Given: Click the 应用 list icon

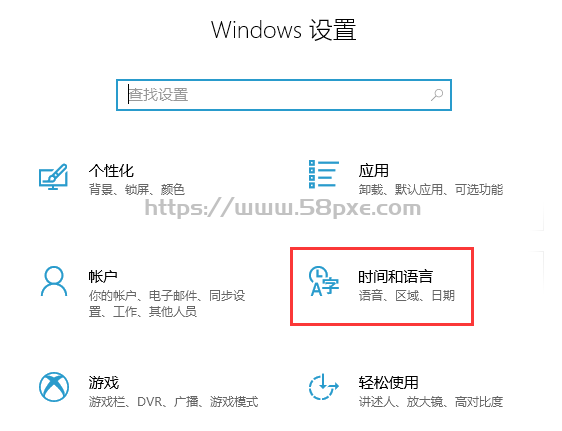Looking at the screenshot, I should pyautogui.click(x=324, y=174).
